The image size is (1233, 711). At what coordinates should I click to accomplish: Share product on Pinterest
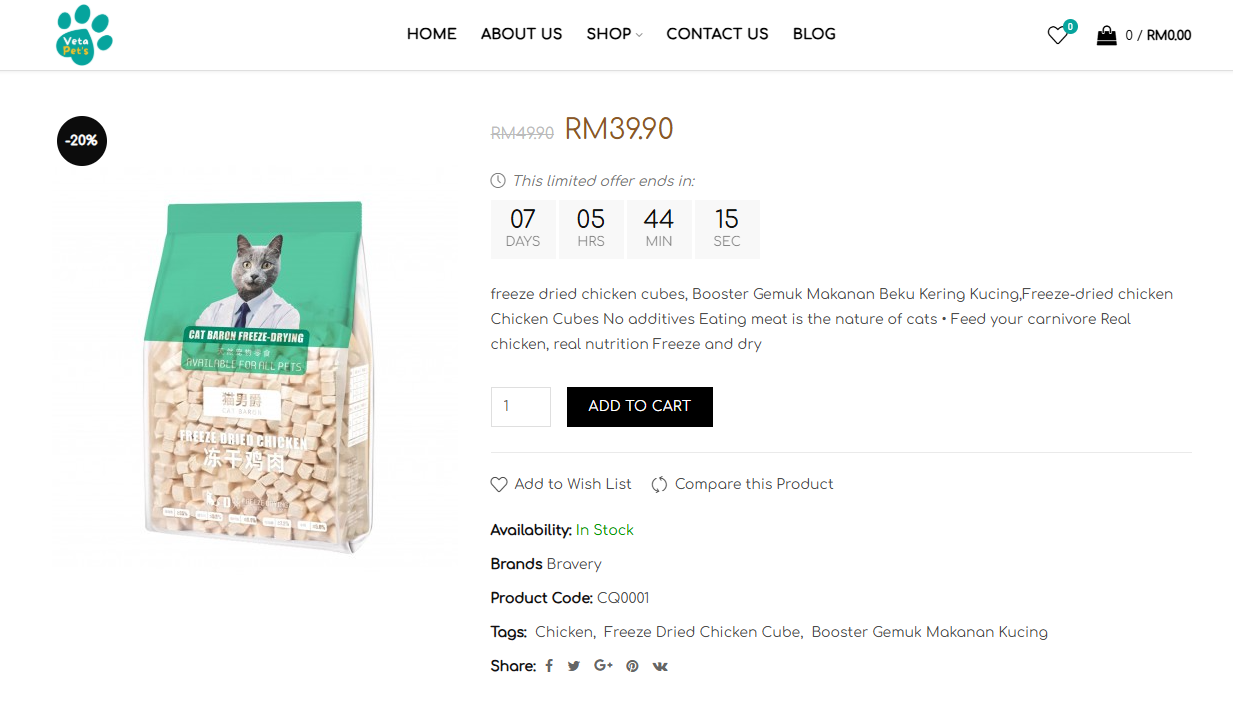(632, 666)
